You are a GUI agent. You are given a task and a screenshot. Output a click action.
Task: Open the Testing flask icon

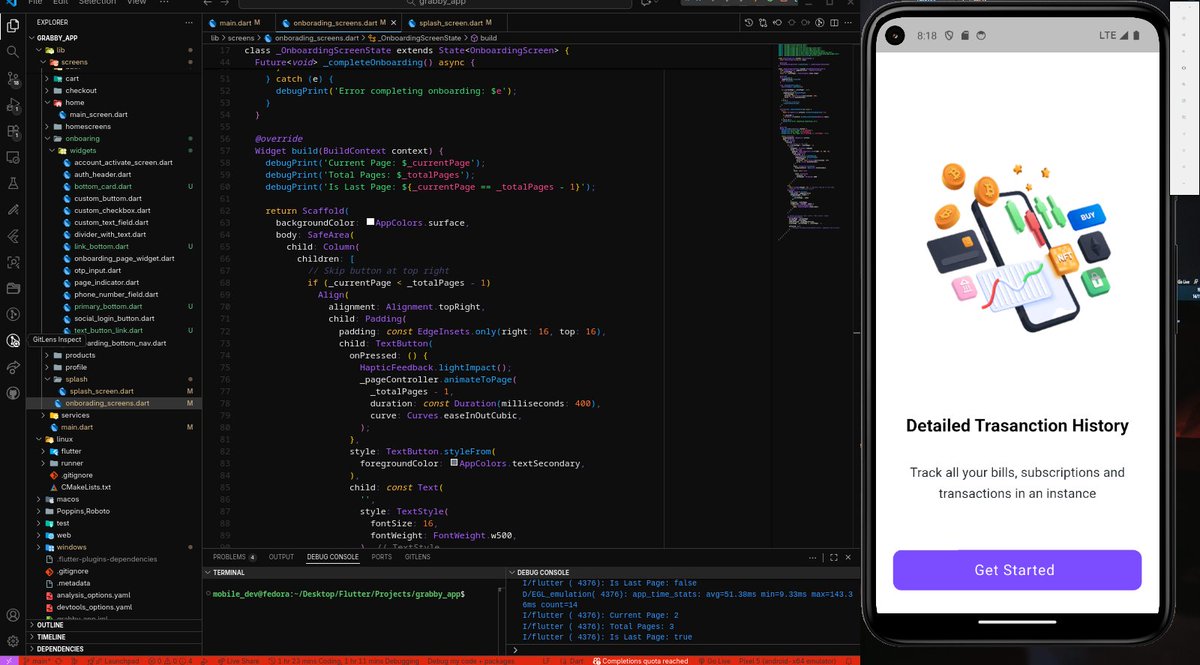(x=13, y=184)
